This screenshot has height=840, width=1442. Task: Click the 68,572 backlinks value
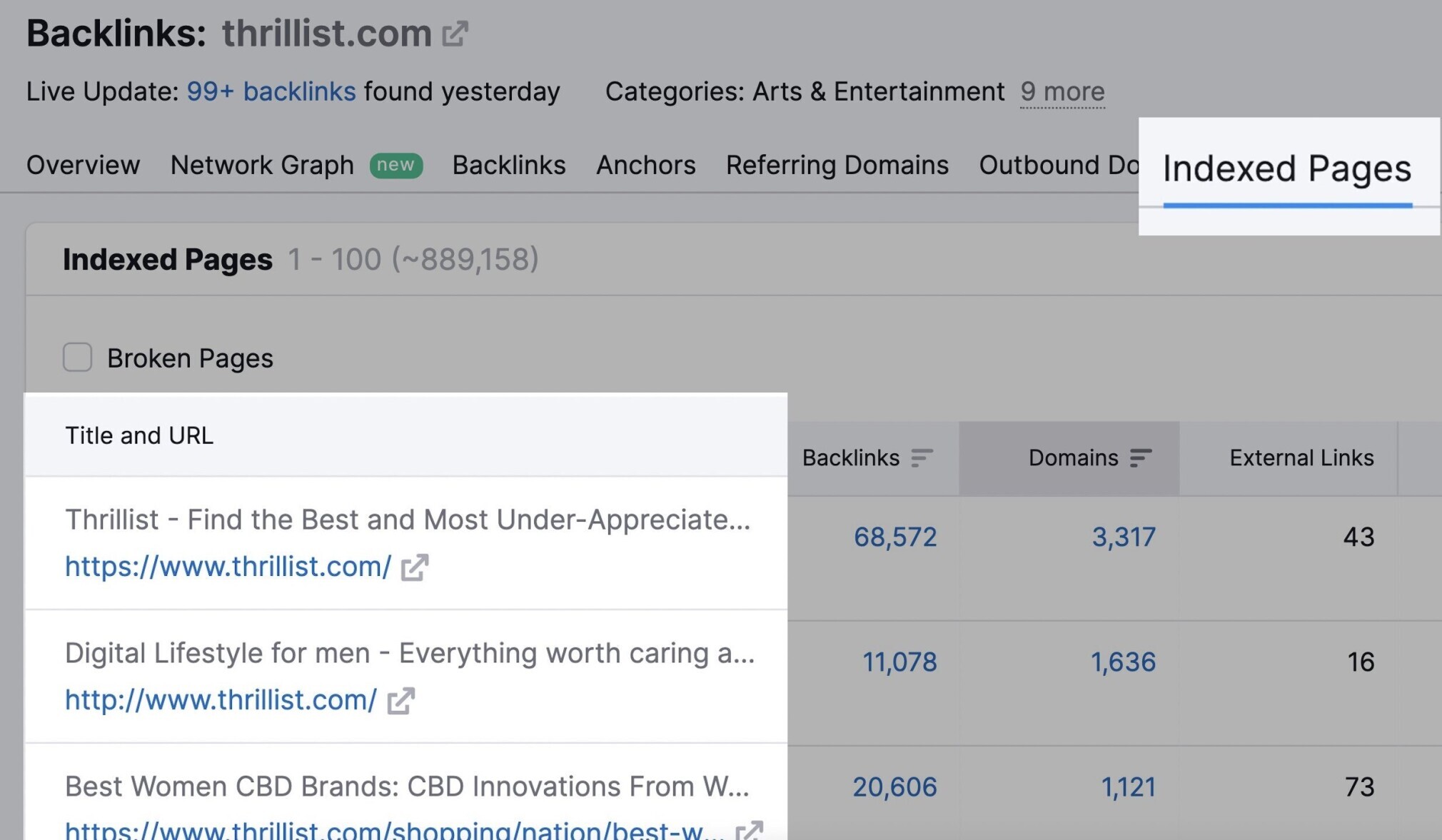point(895,537)
